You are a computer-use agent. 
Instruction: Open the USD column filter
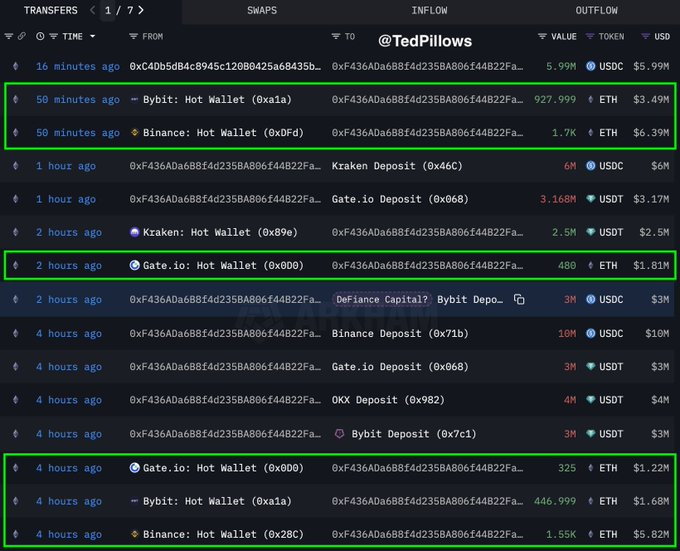tap(646, 36)
